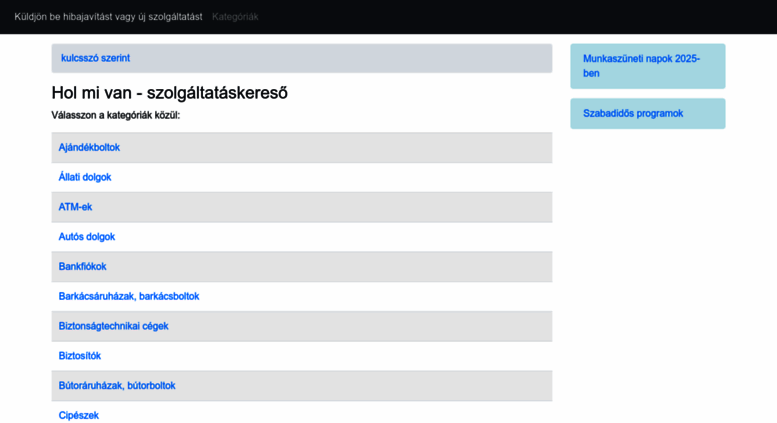Select the 'Állati dolgok' category
The height and width of the screenshot is (423, 777).
85,177
